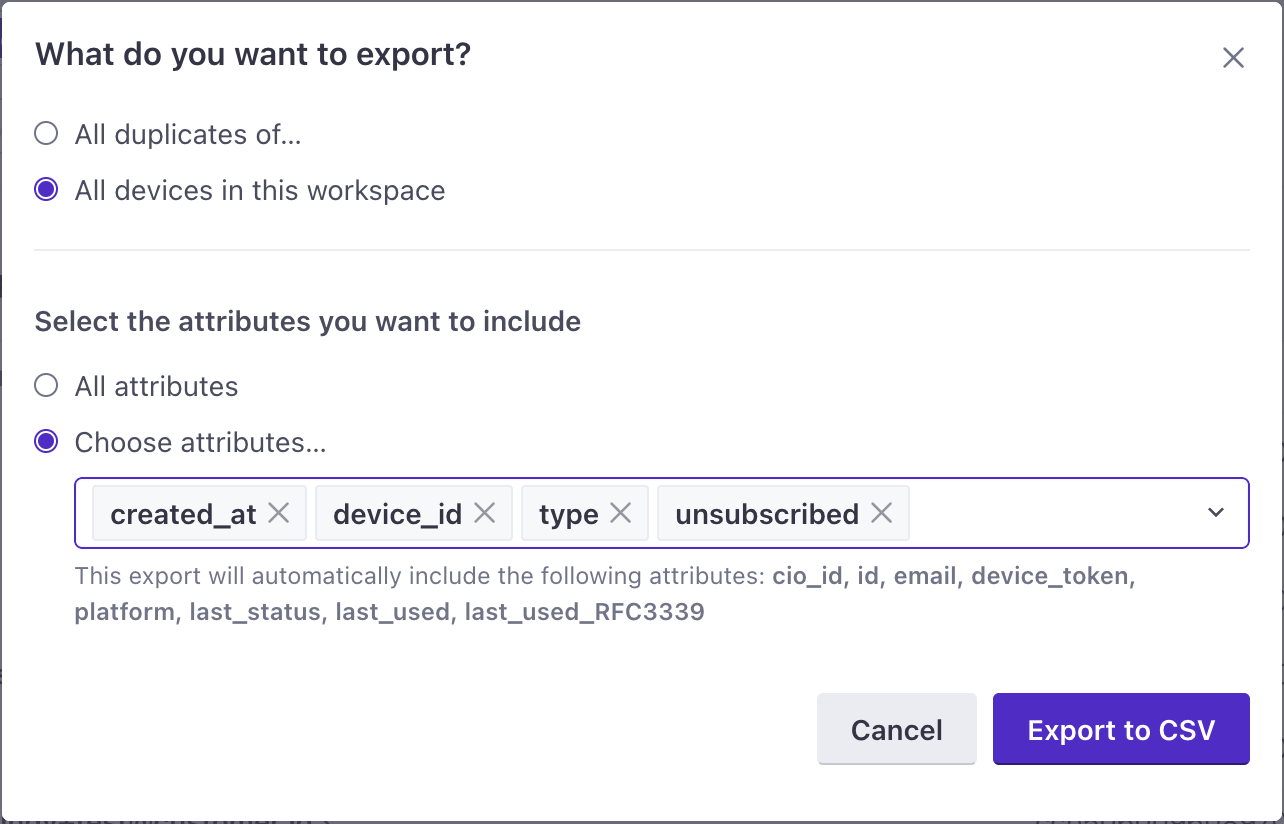
Task: Remove the created_at attribute tag
Action: (279, 513)
